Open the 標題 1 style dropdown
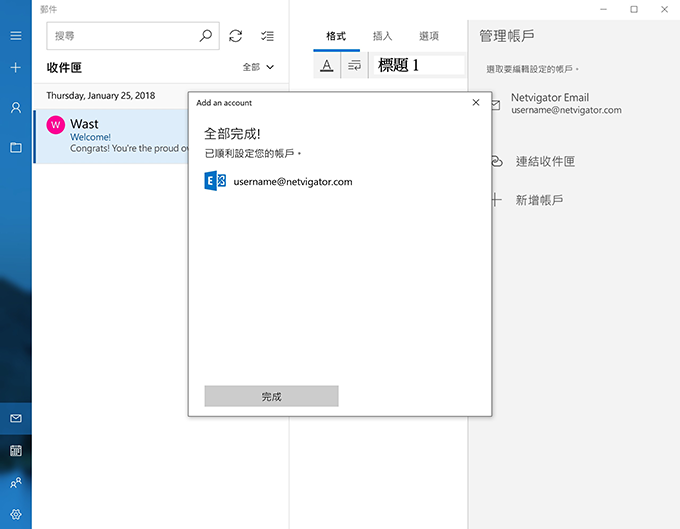 (420, 65)
